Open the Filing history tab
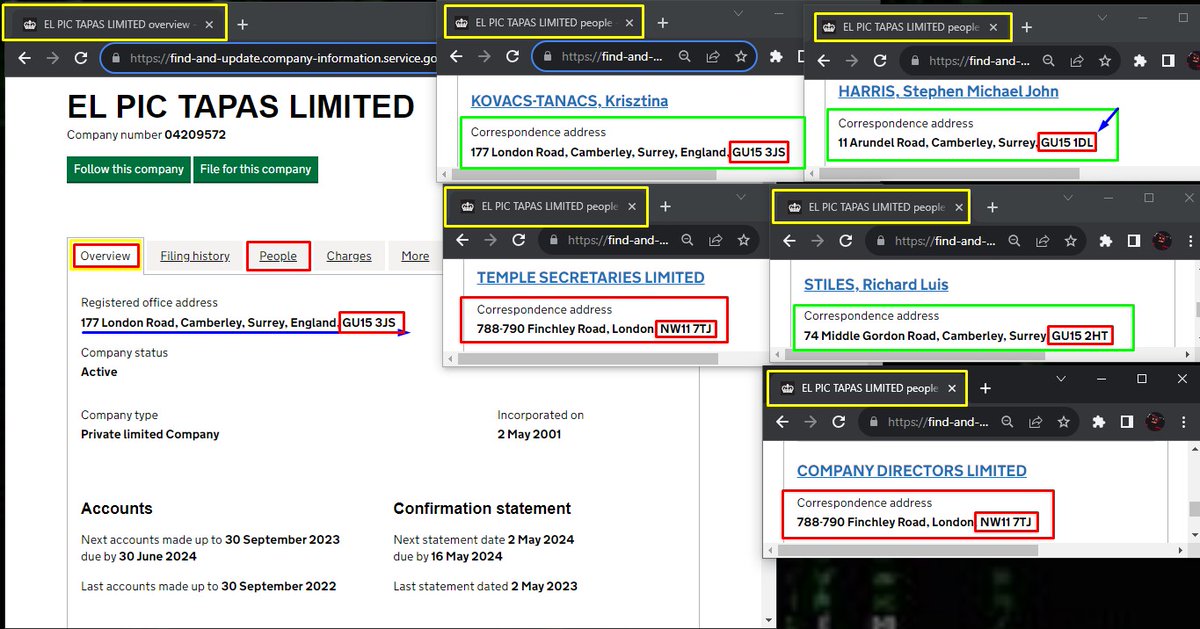 point(195,256)
